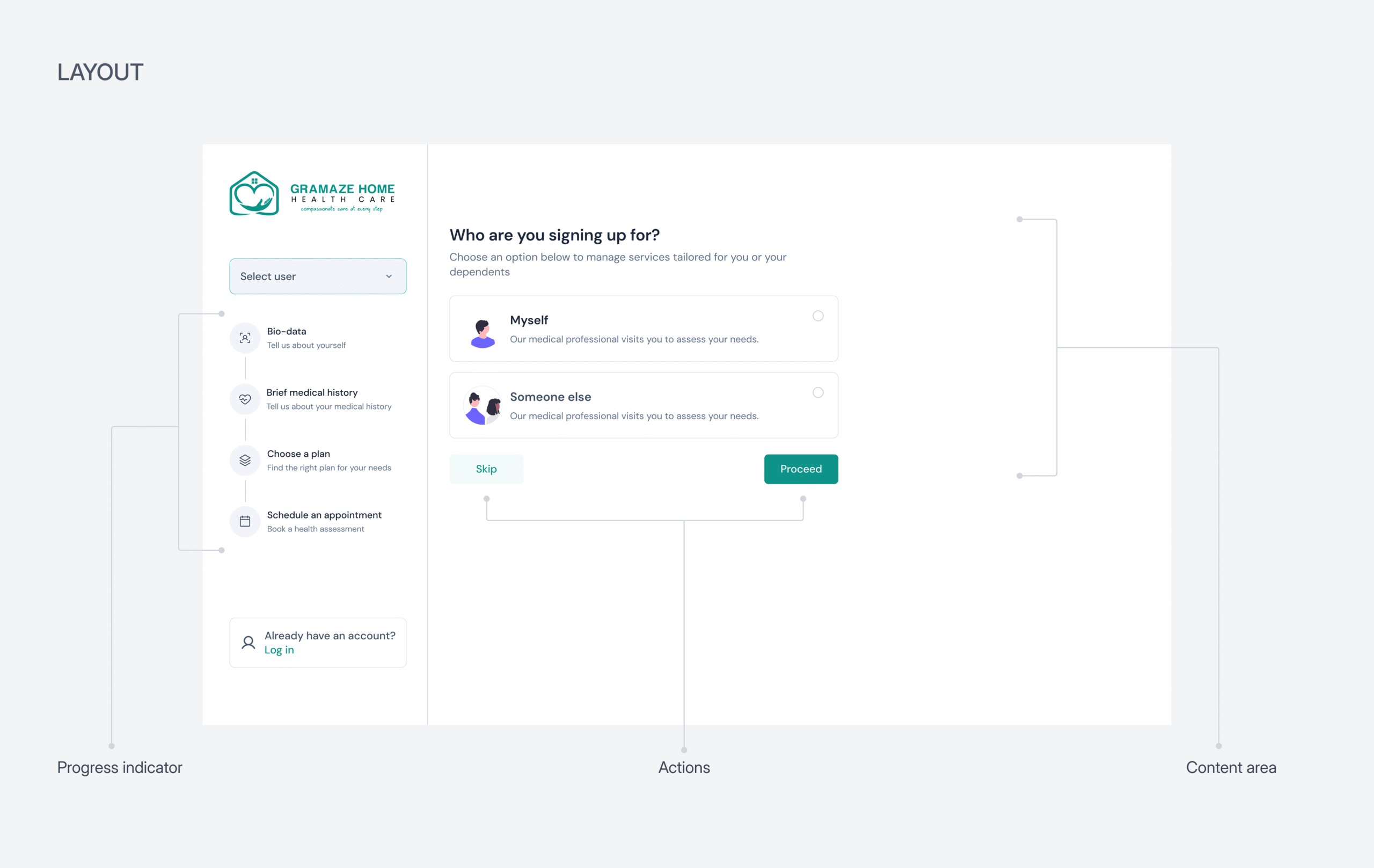Click the Myself avatar illustration
Viewport: 1374px width, 868px height.
coord(483,333)
